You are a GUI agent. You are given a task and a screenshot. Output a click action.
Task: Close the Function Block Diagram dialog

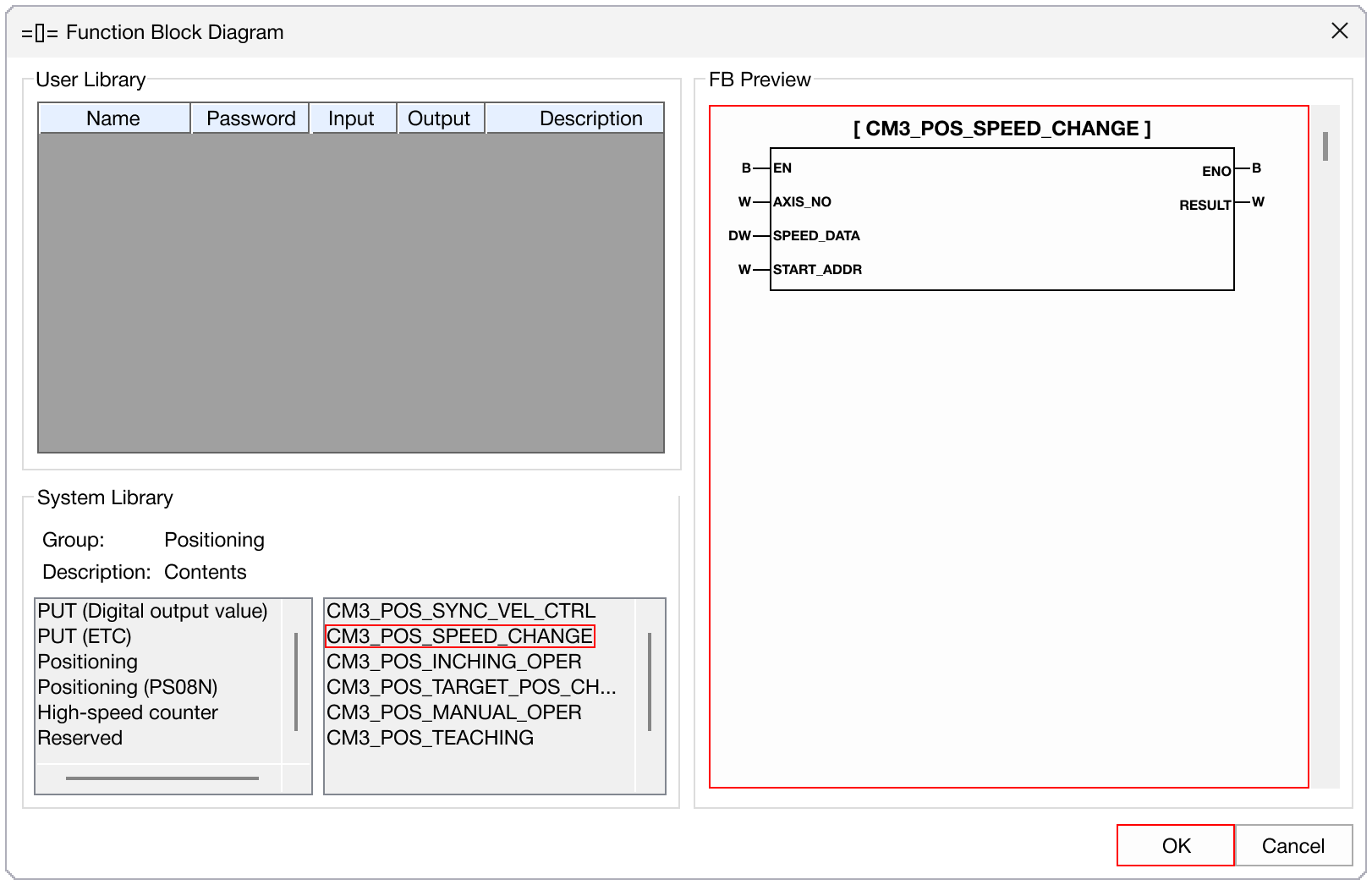click(x=1339, y=31)
